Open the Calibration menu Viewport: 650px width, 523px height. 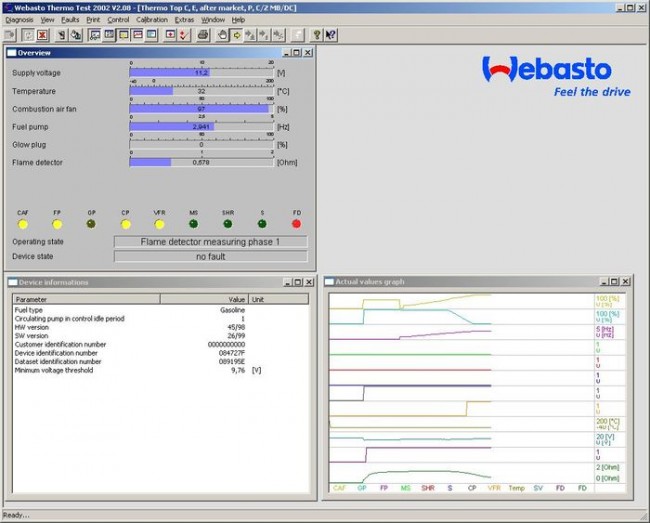152,20
